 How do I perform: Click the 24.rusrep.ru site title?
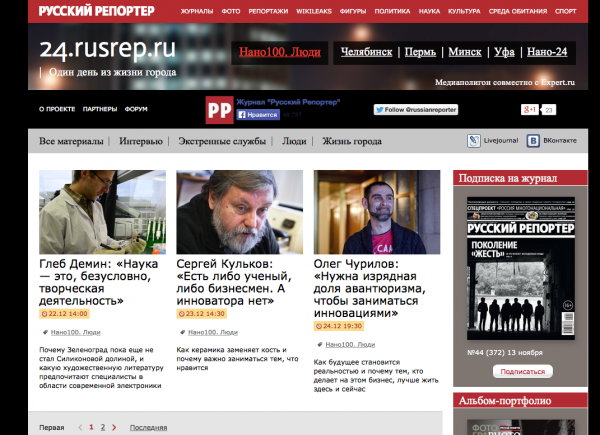pyautogui.click(x=108, y=49)
